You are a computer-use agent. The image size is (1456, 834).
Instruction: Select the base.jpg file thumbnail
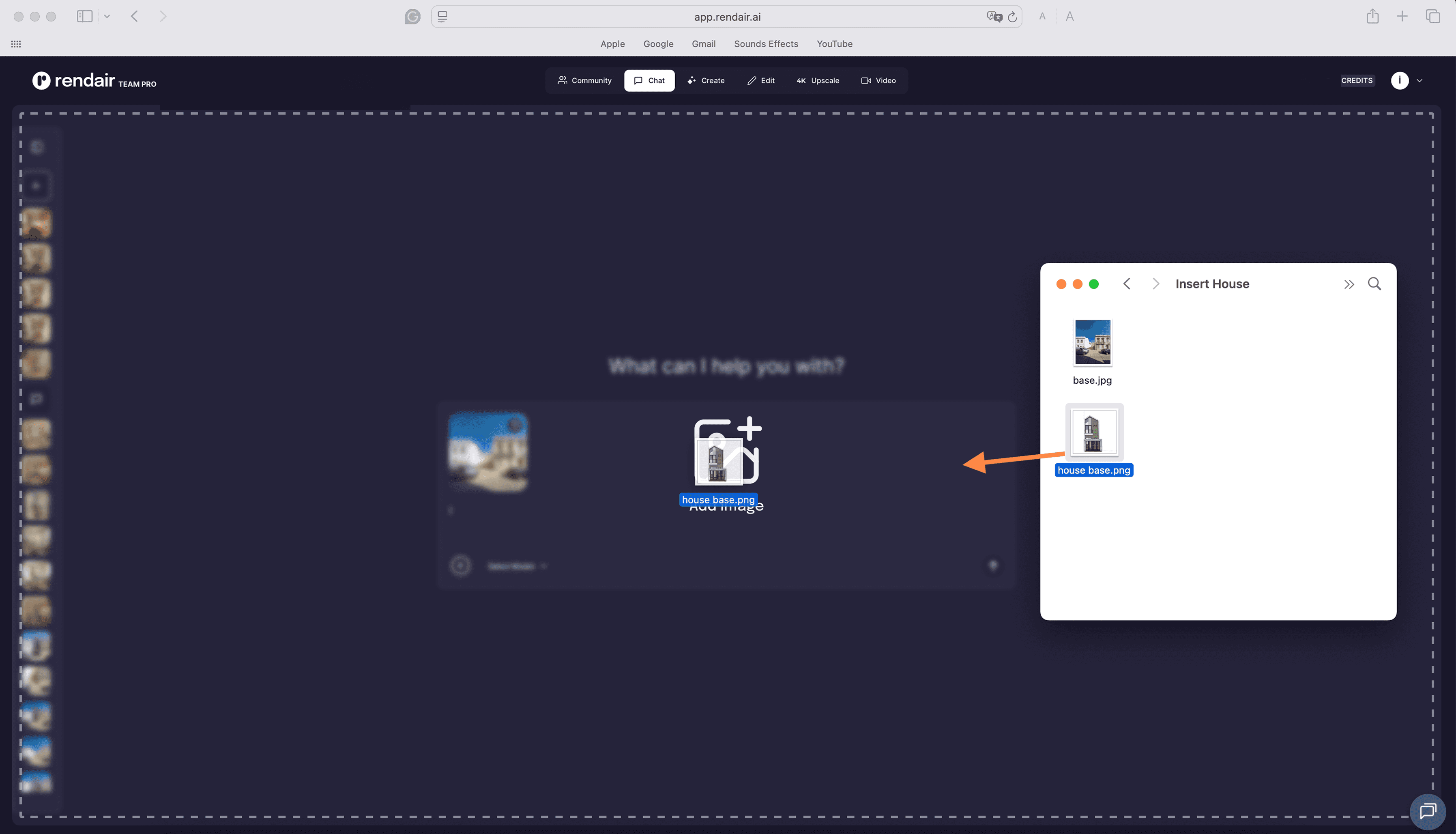1092,342
